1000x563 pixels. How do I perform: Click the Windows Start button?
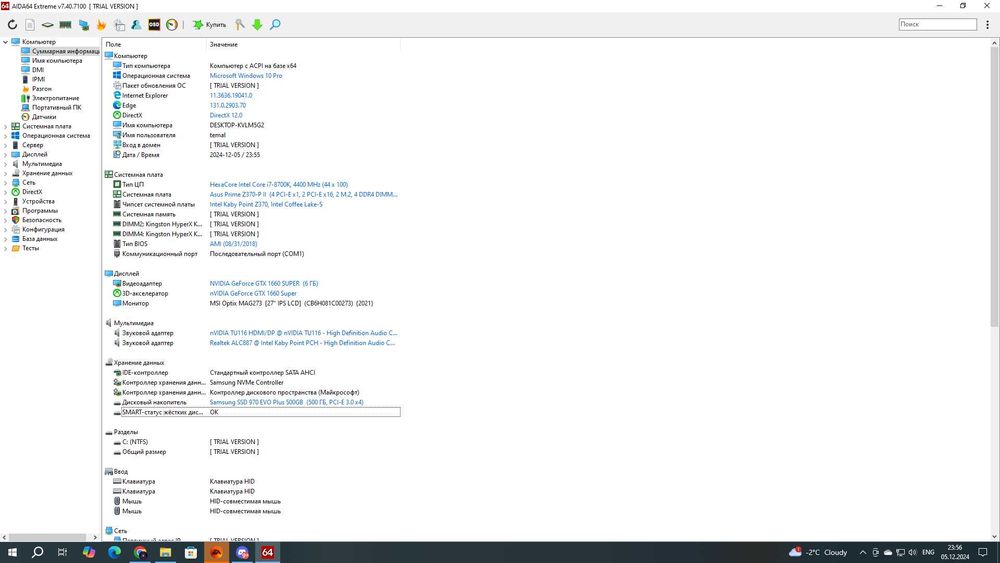(x=12, y=552)
